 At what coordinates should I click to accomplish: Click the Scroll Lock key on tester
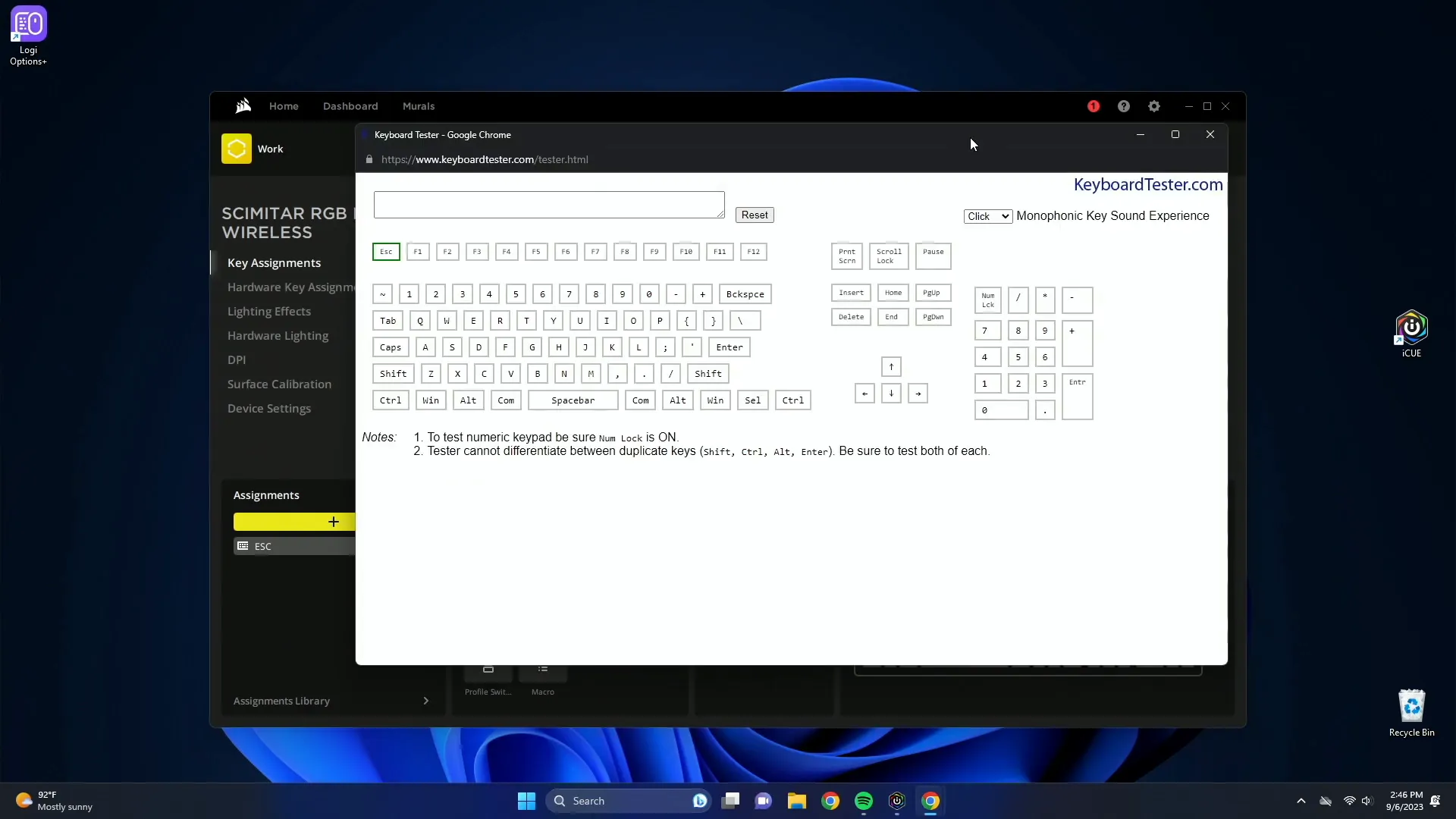(x=889, y=256)
